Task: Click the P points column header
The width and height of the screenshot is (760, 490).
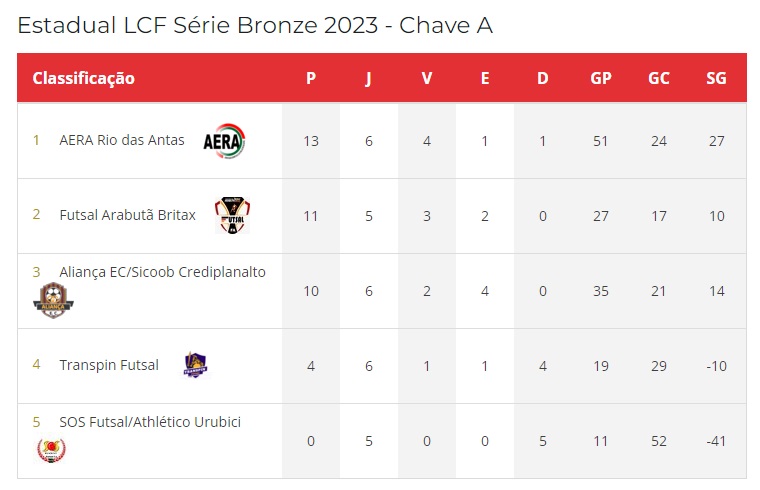Action: pyautogui.click(x=311, y=78)
